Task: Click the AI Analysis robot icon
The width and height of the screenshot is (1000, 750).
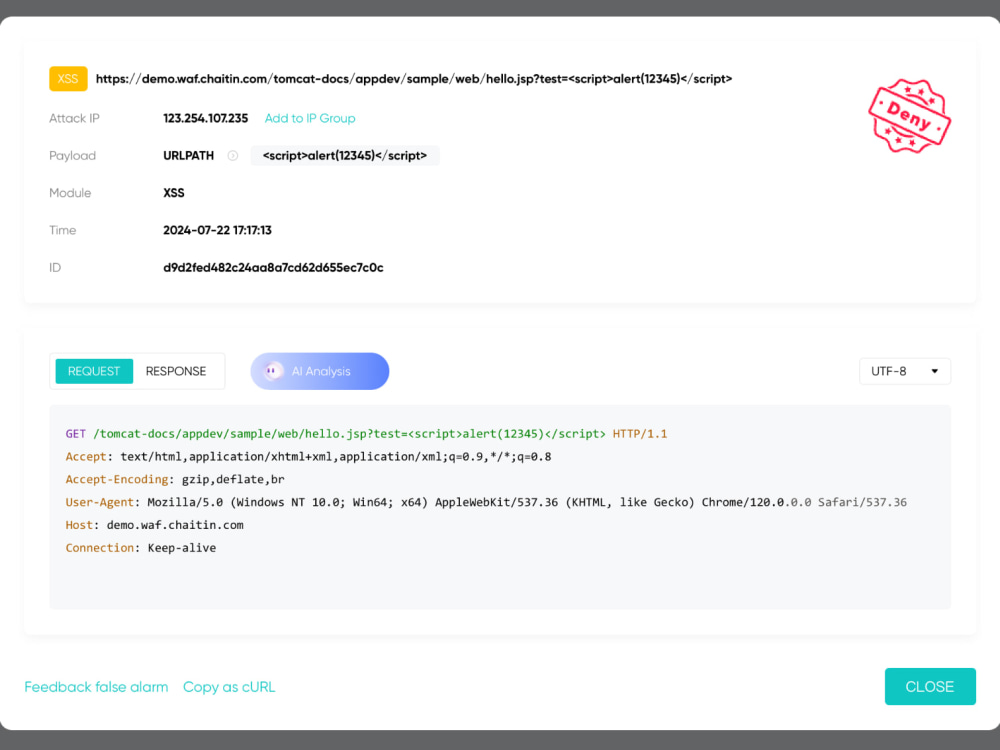Action: [274, 371]
